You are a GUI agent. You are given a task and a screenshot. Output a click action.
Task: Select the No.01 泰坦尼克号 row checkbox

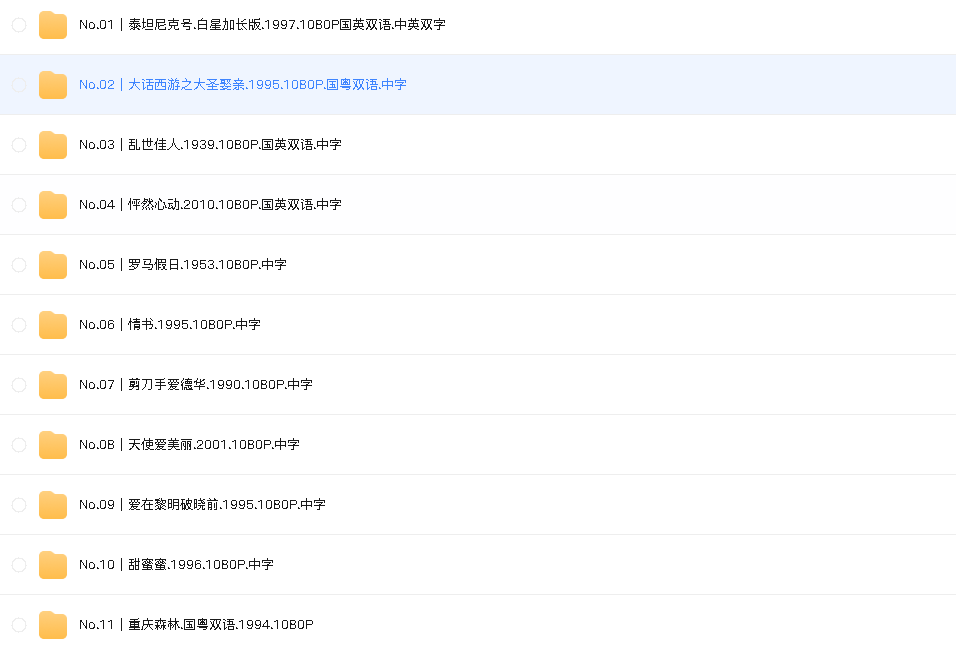coord(19,25)
